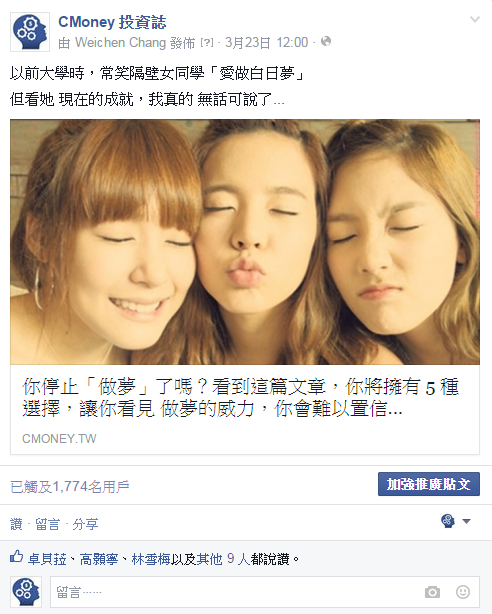This screenshot has height=614, width=492.
Task: Open the three girls article image
Action: [x=245, y=242]
